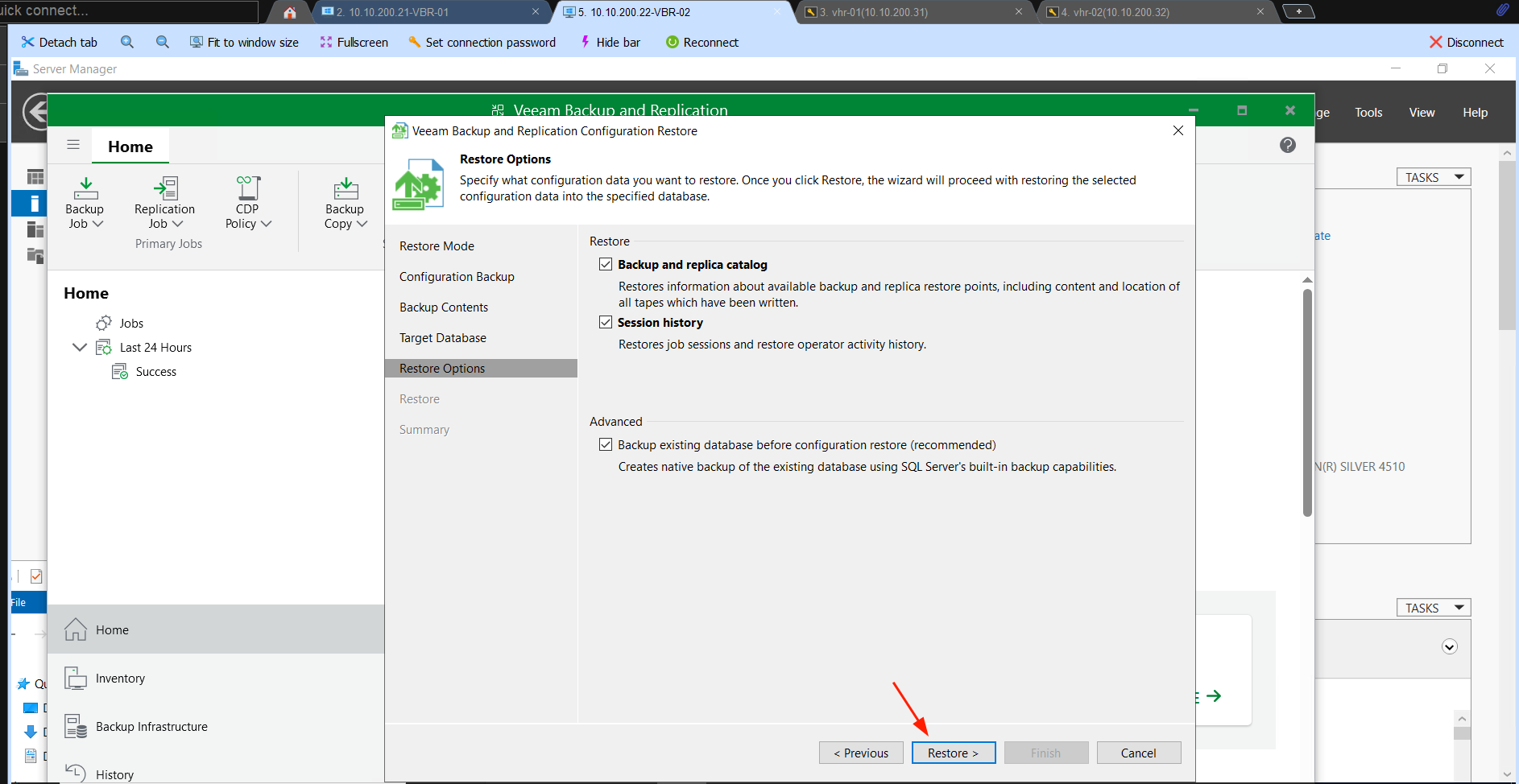Click the CDP Policy icon in ribbon
Screen dimensions: 1519x784
point(248,188)
